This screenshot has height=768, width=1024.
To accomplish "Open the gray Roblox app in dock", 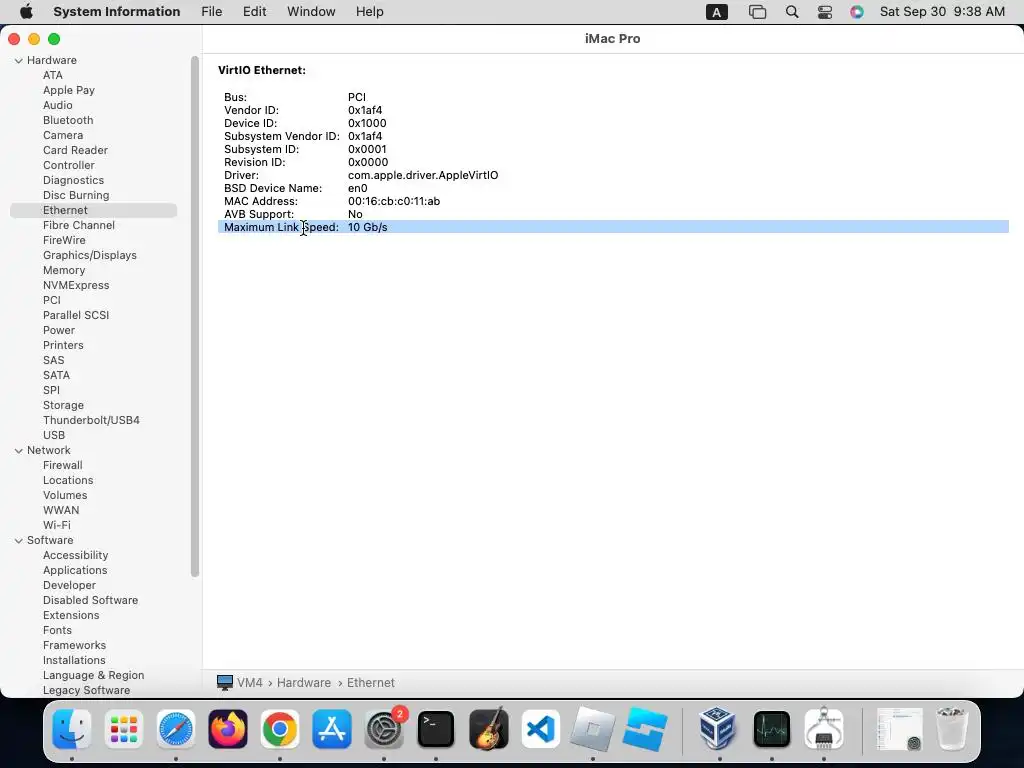I will coord(592,729).
